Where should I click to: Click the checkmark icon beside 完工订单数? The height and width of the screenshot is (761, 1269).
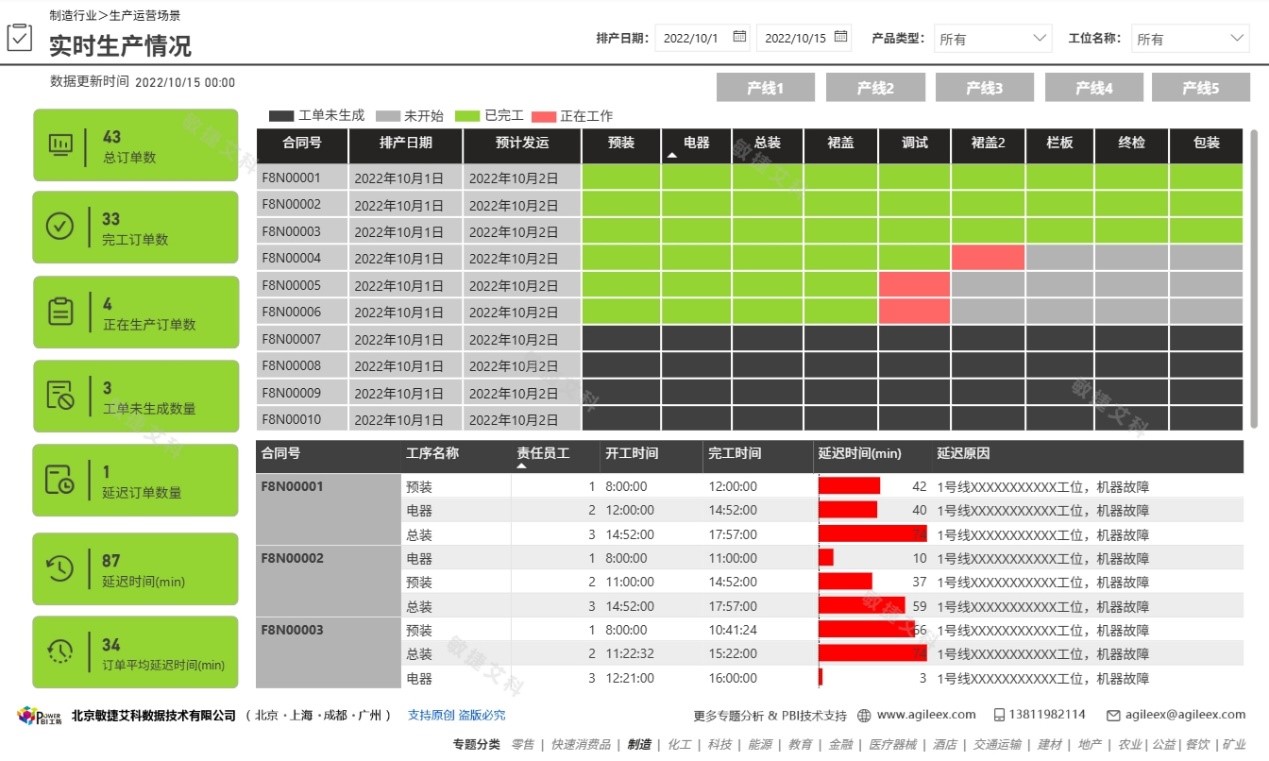[62, 227]
